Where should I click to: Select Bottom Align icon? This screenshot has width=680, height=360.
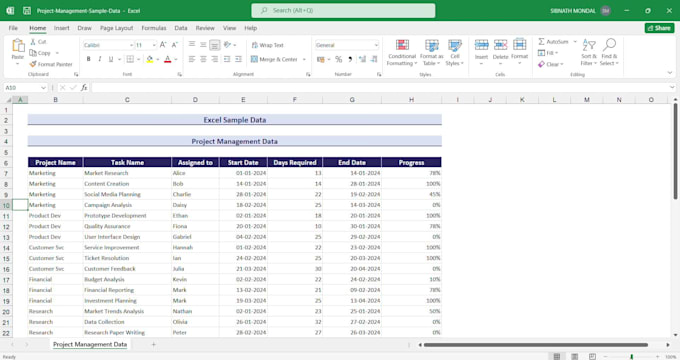coord(215,45)
